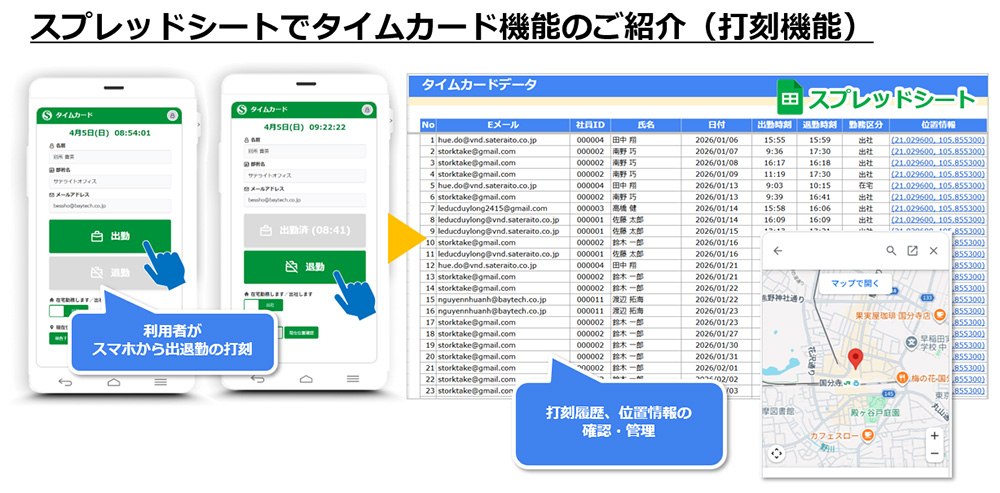Toggle the 出社 switch on right phone

(x=261, y=305)
